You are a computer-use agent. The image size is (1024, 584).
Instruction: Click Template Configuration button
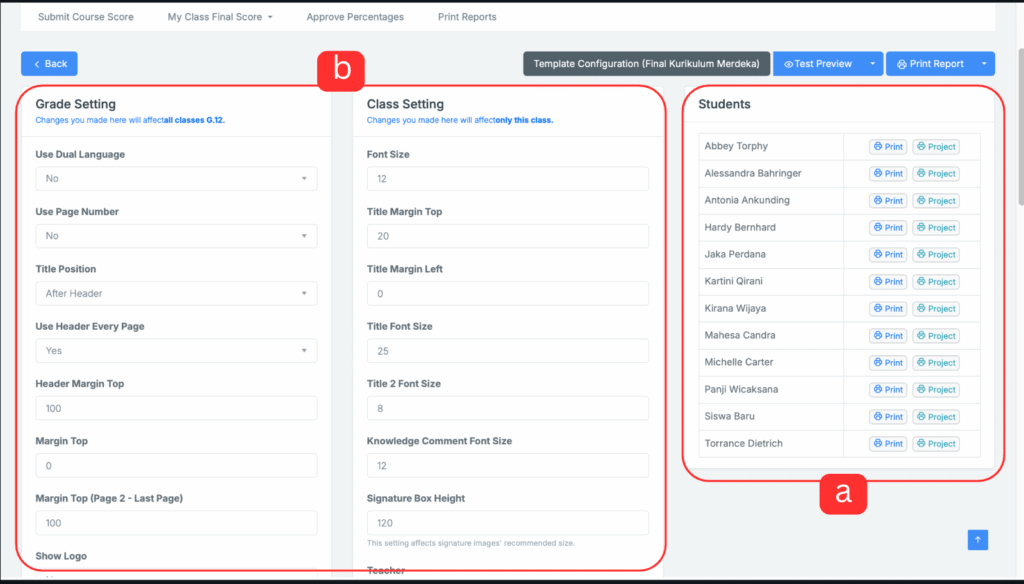point(646,64)
